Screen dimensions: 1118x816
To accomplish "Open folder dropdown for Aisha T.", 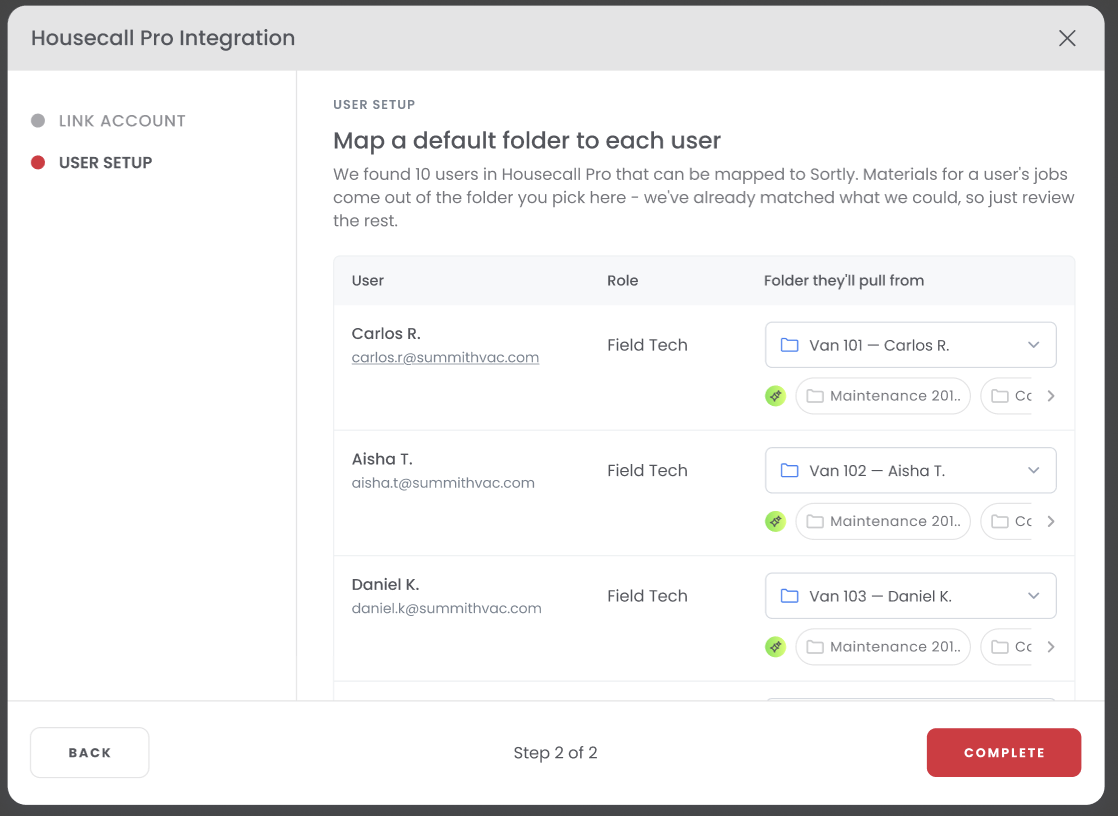I will click(911, 471).
